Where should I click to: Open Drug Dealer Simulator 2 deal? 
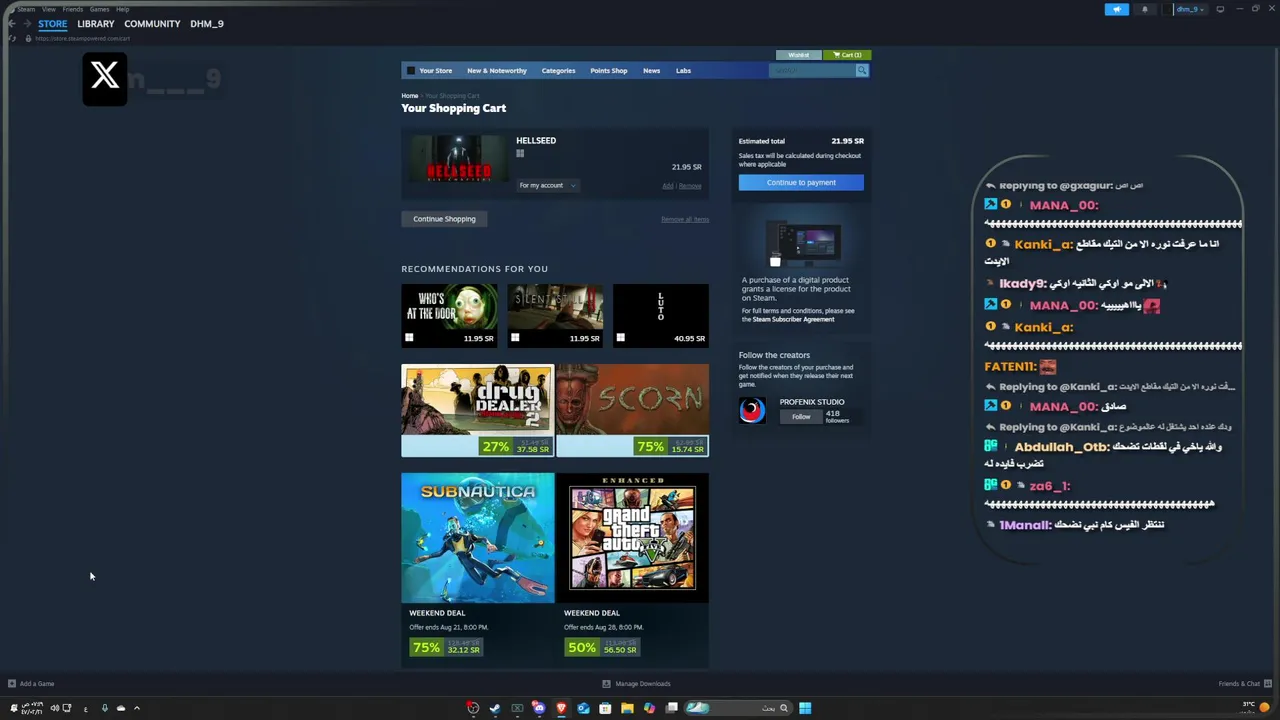[478, 410]
